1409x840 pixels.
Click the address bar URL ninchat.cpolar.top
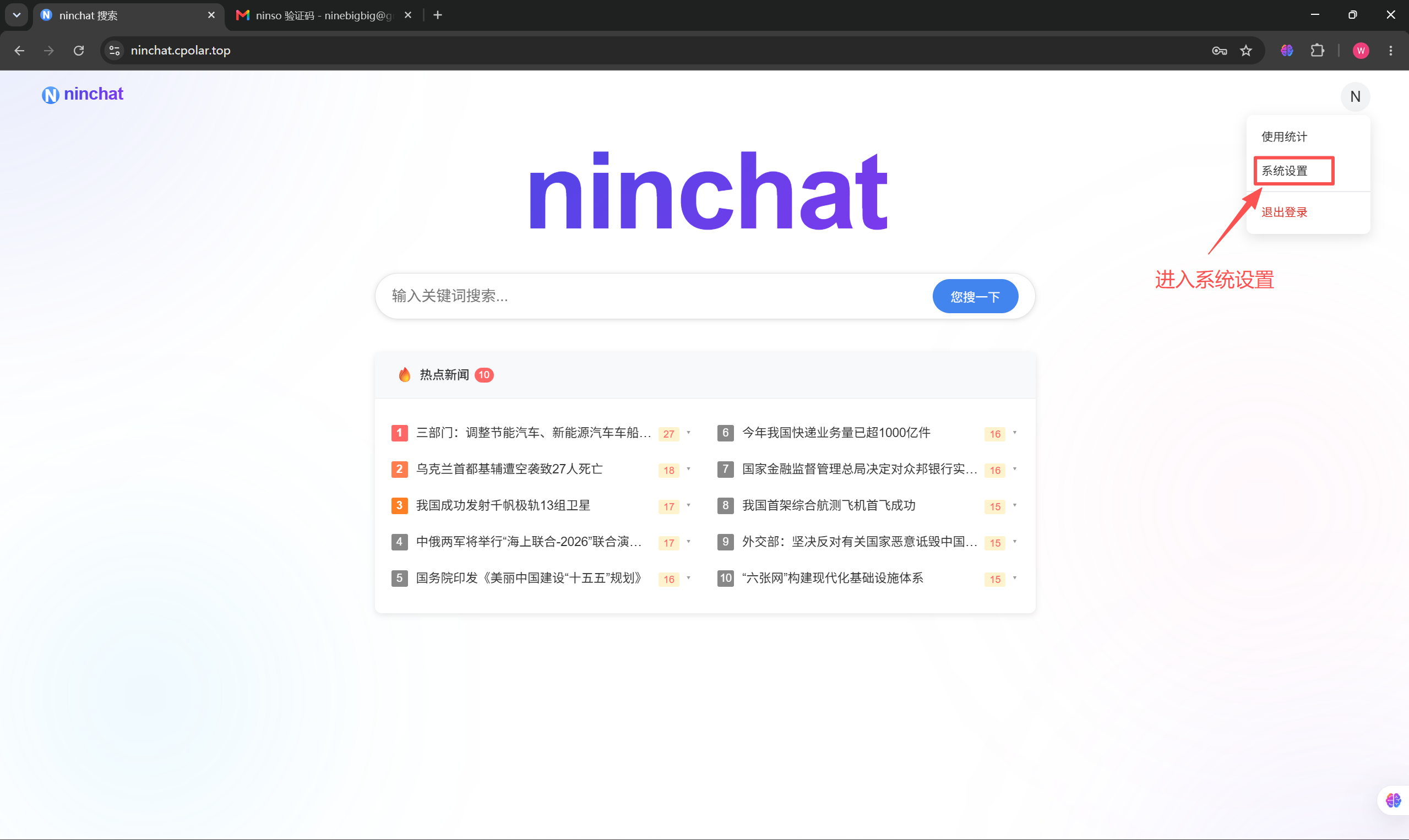[x=181, y=51]
